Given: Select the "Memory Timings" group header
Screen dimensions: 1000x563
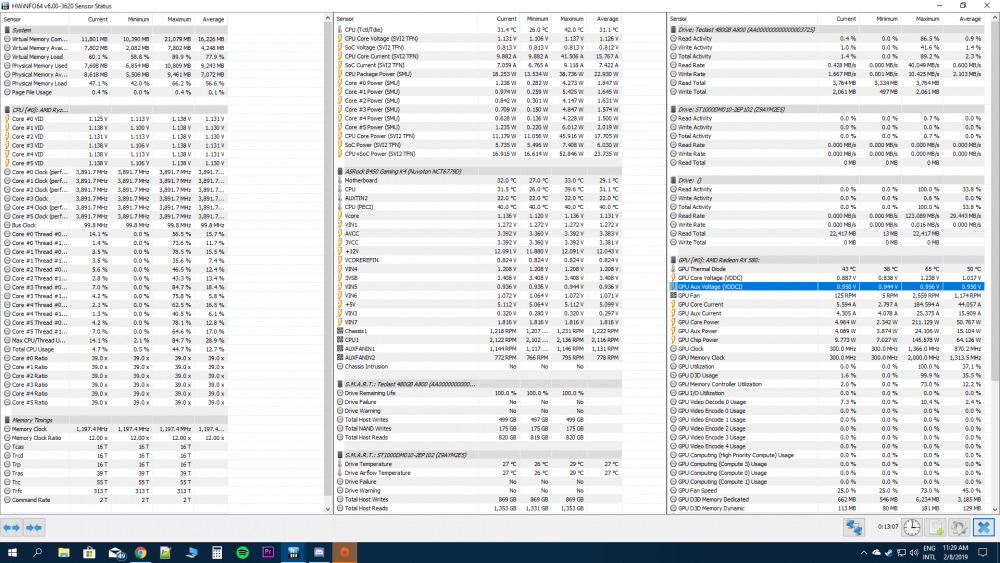Looking at the screenshot, I should pos(115,420).
